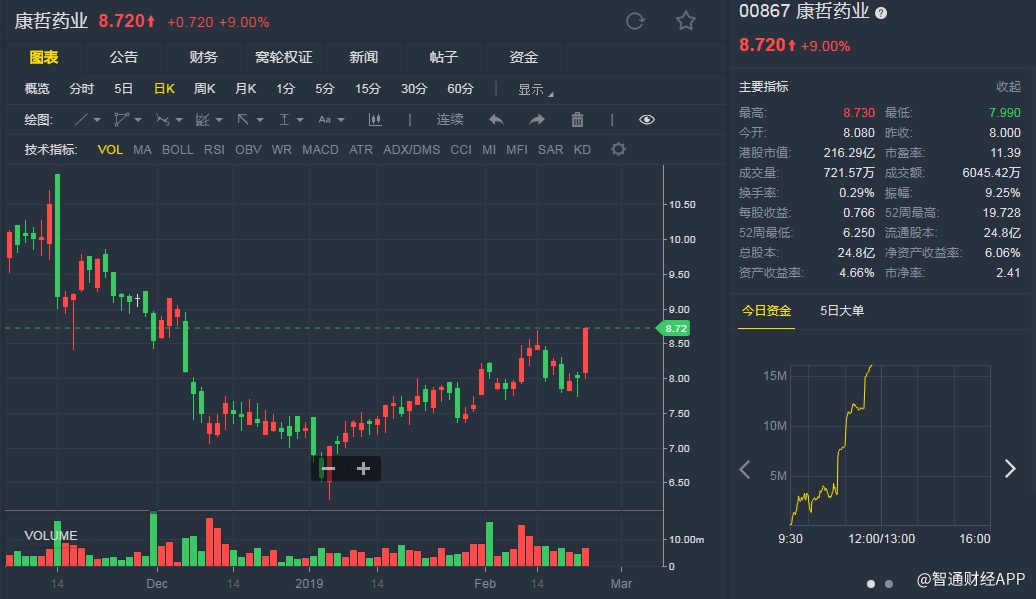This screenshot has height=599, width=1036.
Task: Select the 周K chart period
Action: point(205,89)
